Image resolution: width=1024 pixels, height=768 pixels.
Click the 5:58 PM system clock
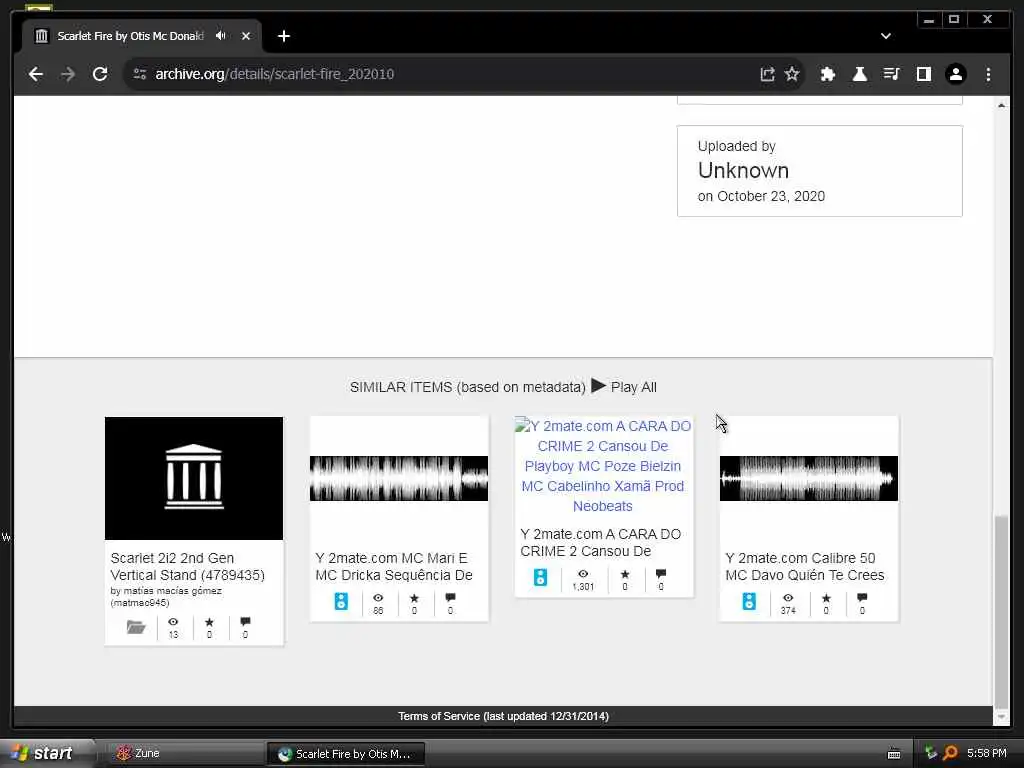987,754
